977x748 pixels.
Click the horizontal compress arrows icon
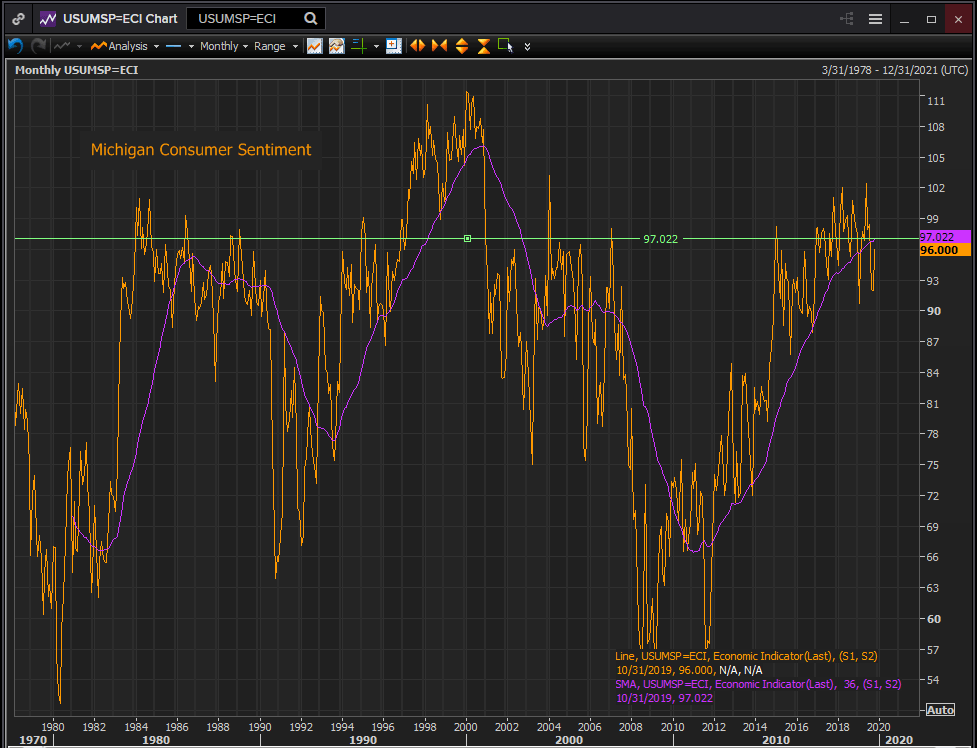click(x=439, y=46)
